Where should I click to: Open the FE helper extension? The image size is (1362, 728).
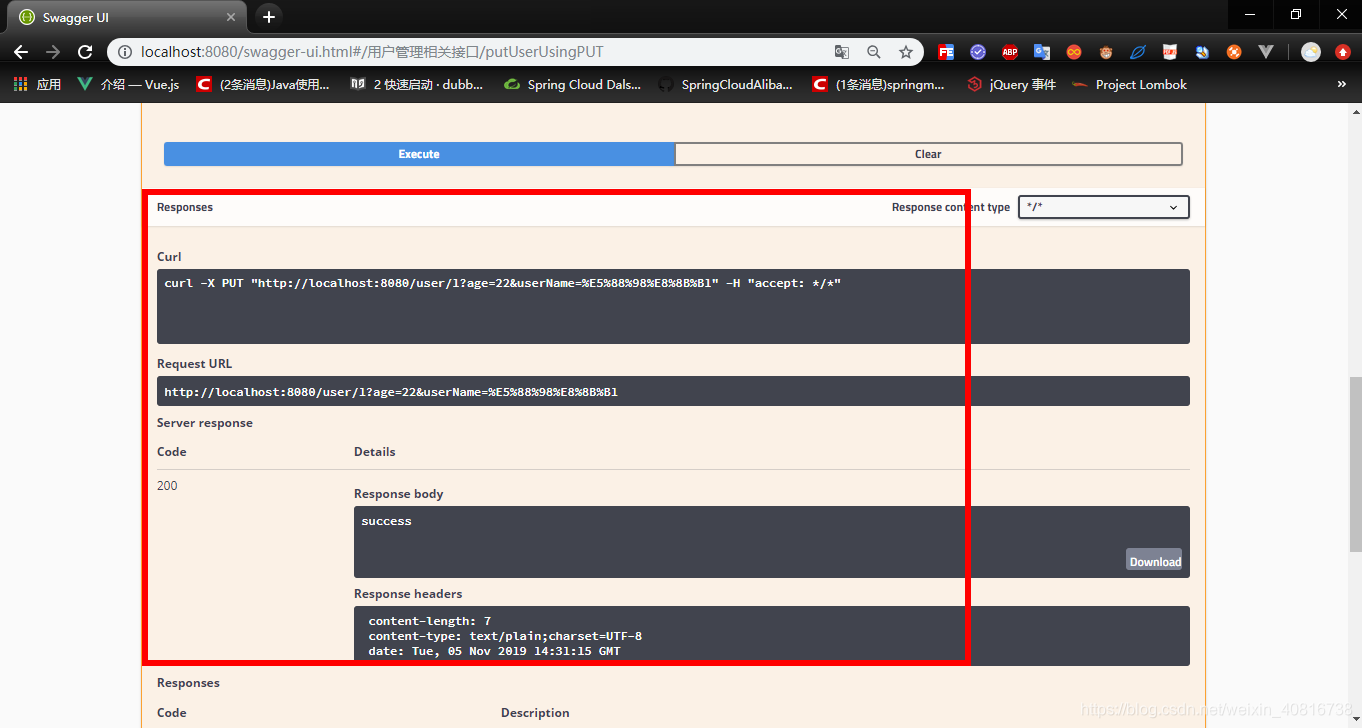pos(946,52)
